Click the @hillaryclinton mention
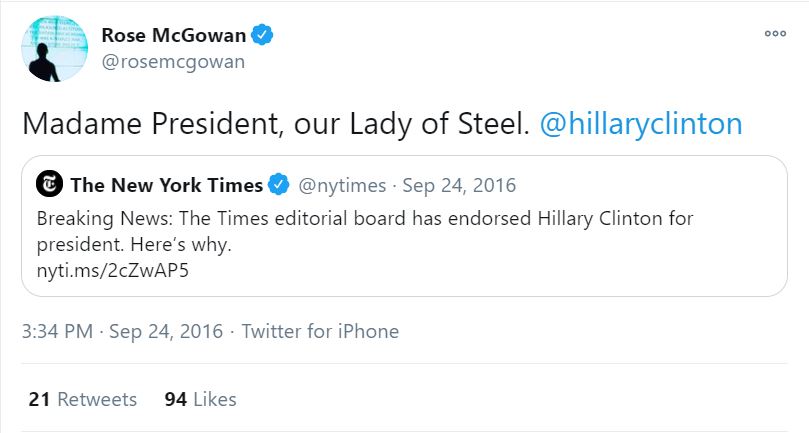This screenshot has width=809, height=433. (640, 124)
